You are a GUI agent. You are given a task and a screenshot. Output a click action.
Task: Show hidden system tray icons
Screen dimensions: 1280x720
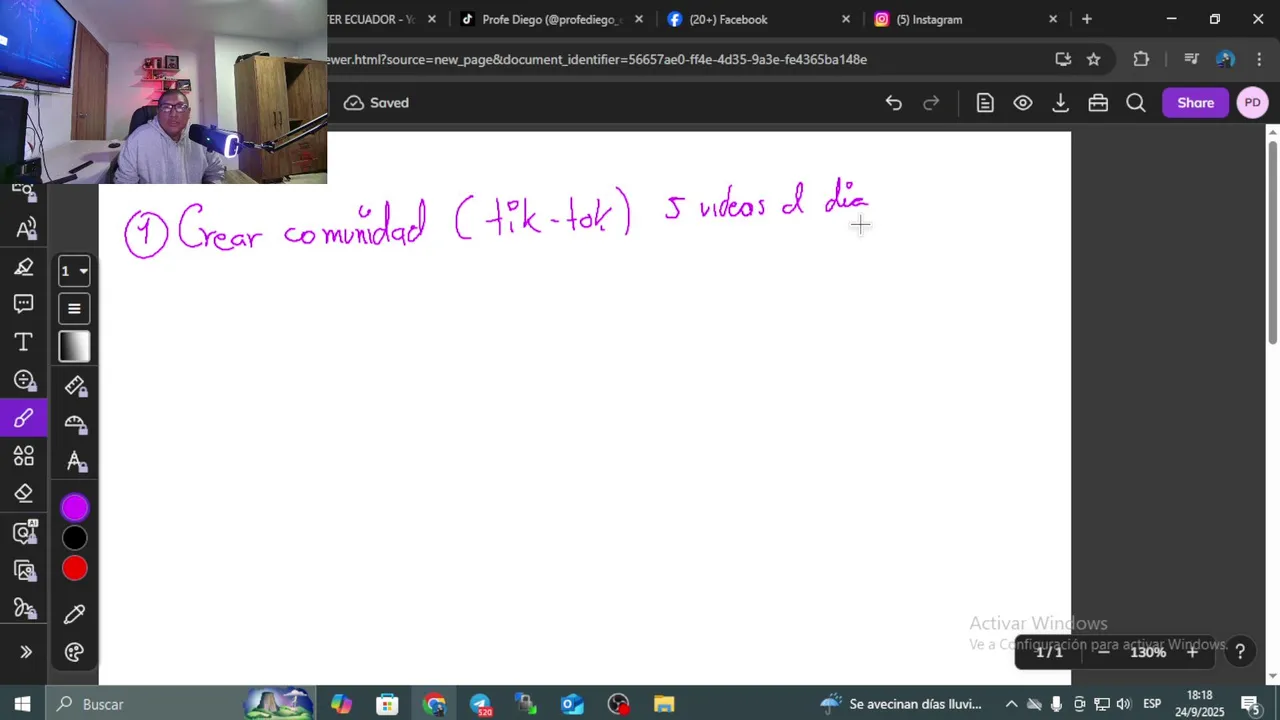1011,704
